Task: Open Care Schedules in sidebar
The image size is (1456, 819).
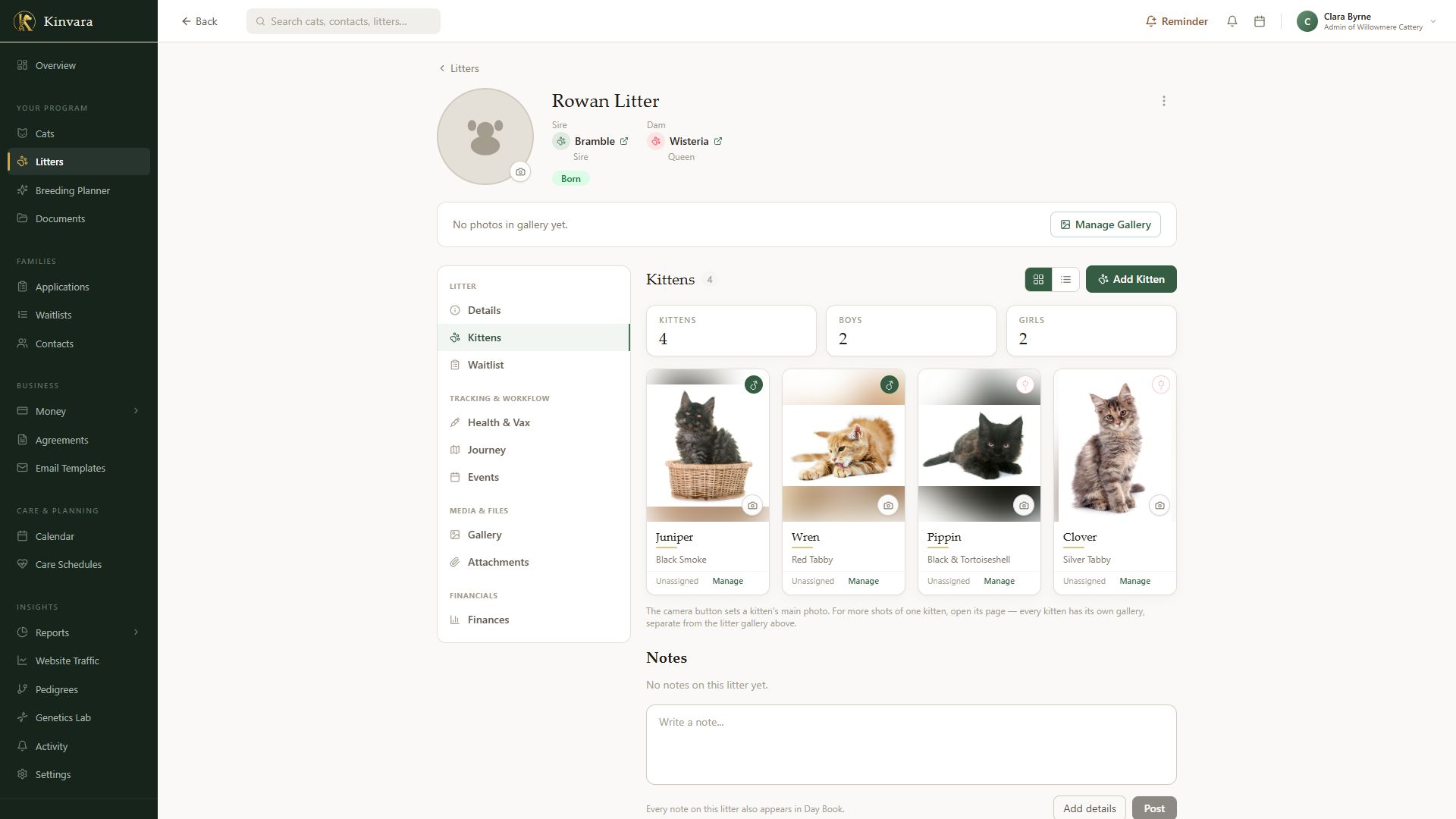Action: click(79, 564)
